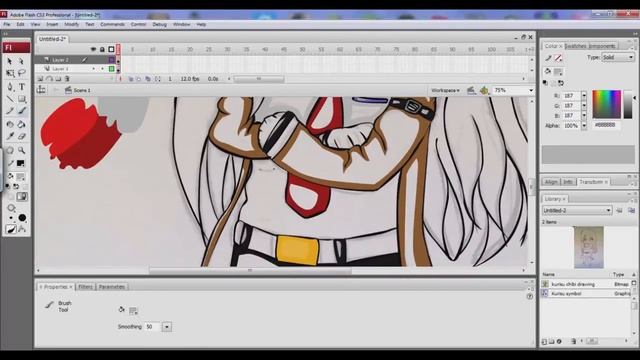Click Insert Layer button under layers
Image resolution: width=640 pixels, height=360 pixels.
point(40,79)
